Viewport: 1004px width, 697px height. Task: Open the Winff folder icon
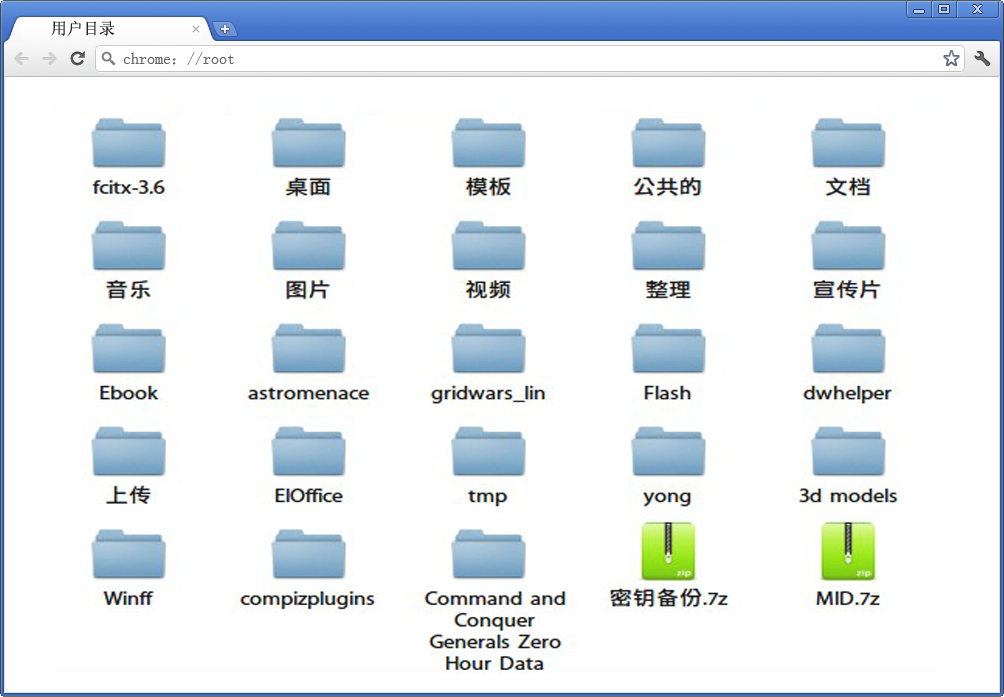tap(129, 555)
